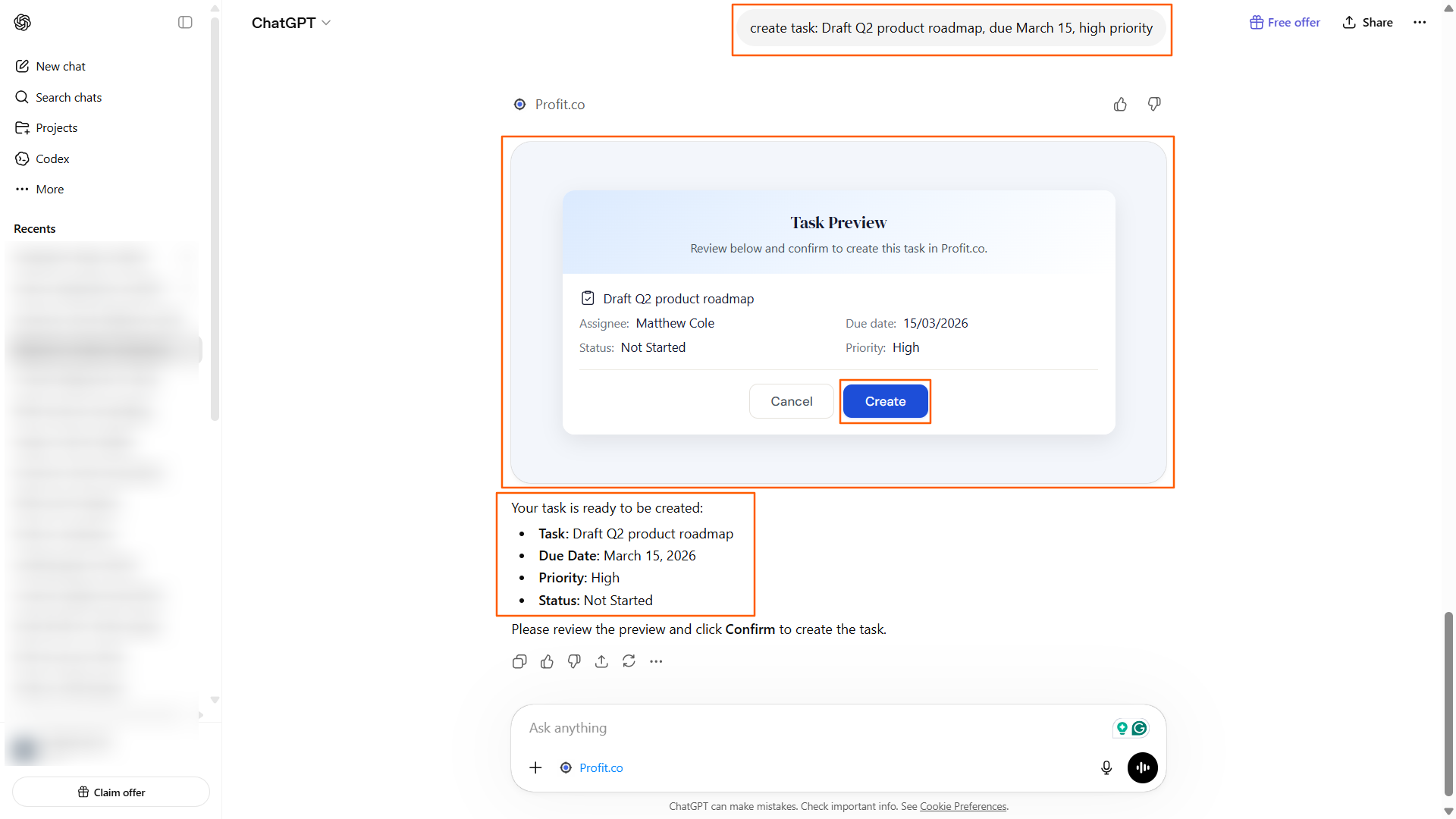Open the Cookie Preferences link
The height and width of the screenshot is (819, 1456).
tap(963, 806)
